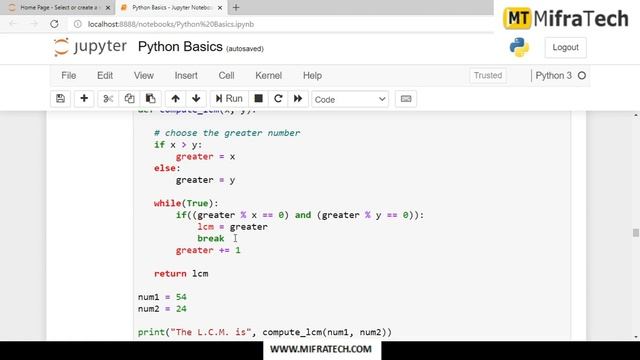Open the command palette keyboard icon
Viewport: 640px width, 360px height.
[406, 99]
